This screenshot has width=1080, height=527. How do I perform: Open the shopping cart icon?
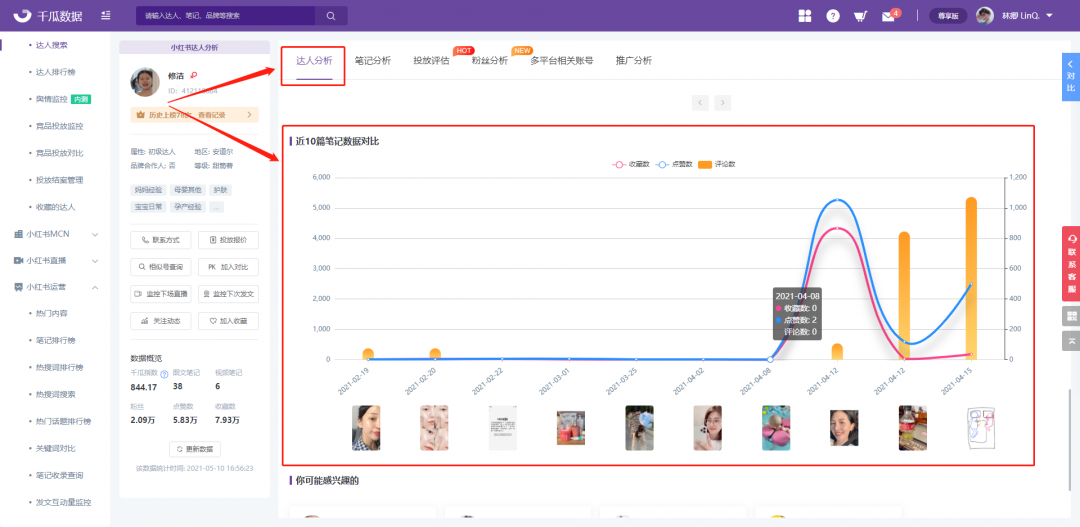[x=860, y=16]
